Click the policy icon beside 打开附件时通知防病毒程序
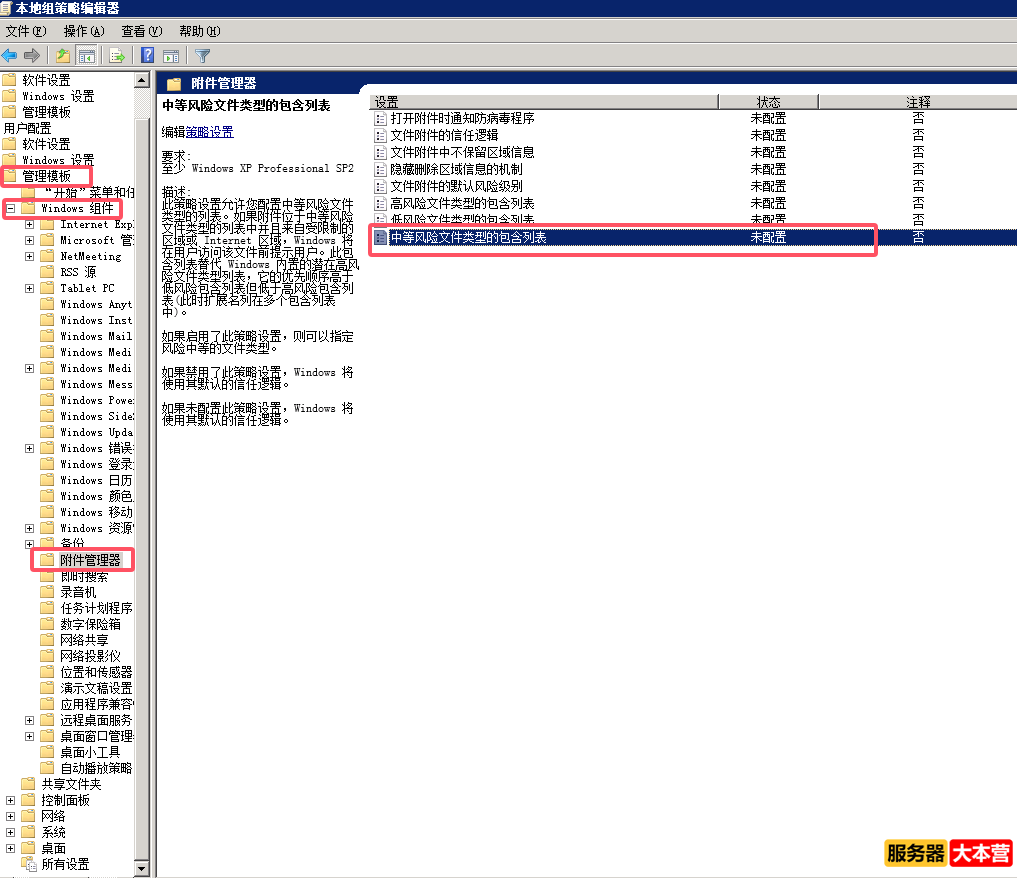1018x878 pixels. 380,119
